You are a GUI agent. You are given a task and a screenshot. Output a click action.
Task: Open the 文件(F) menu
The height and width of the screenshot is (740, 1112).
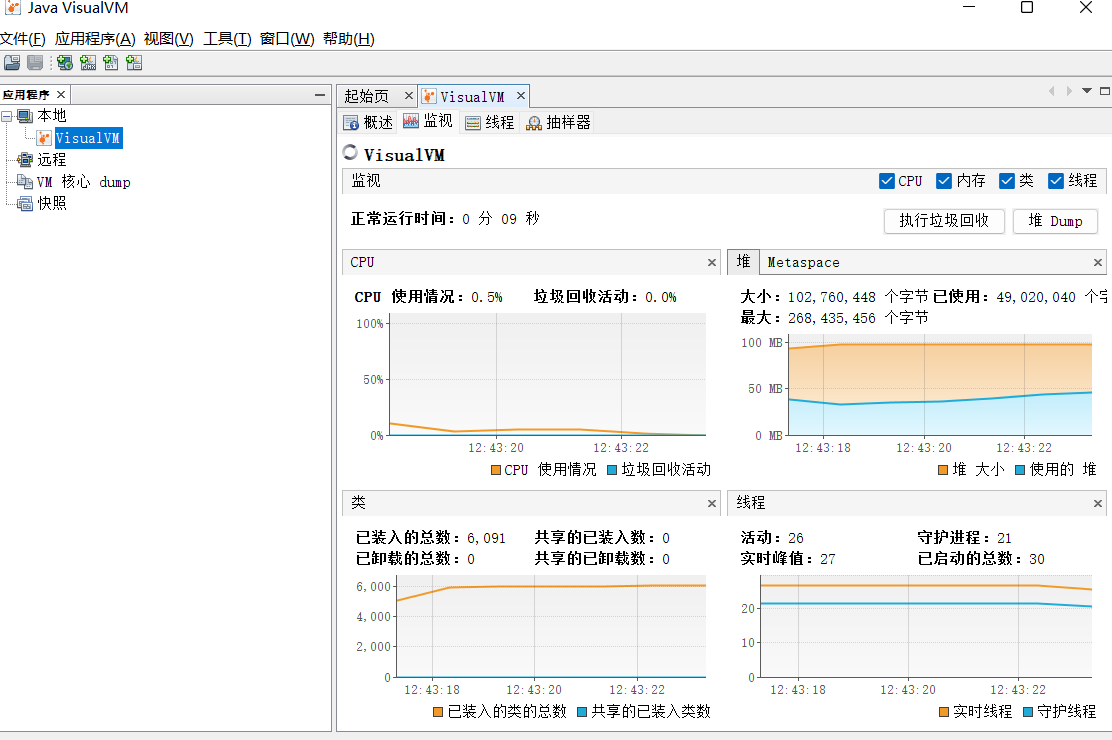(23, 38)
